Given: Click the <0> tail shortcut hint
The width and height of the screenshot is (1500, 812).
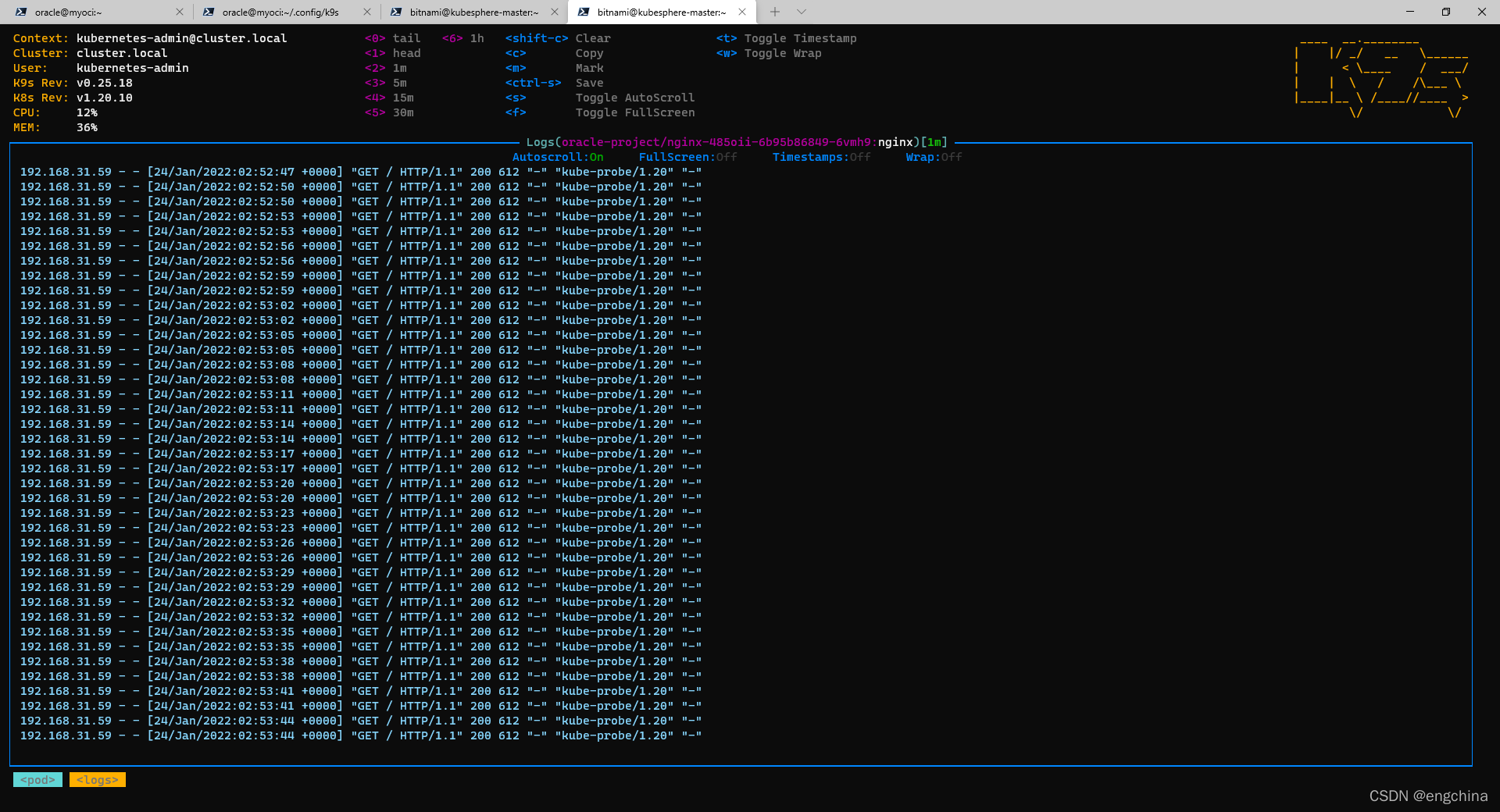Looking at the screenshot, I should 392,38.
